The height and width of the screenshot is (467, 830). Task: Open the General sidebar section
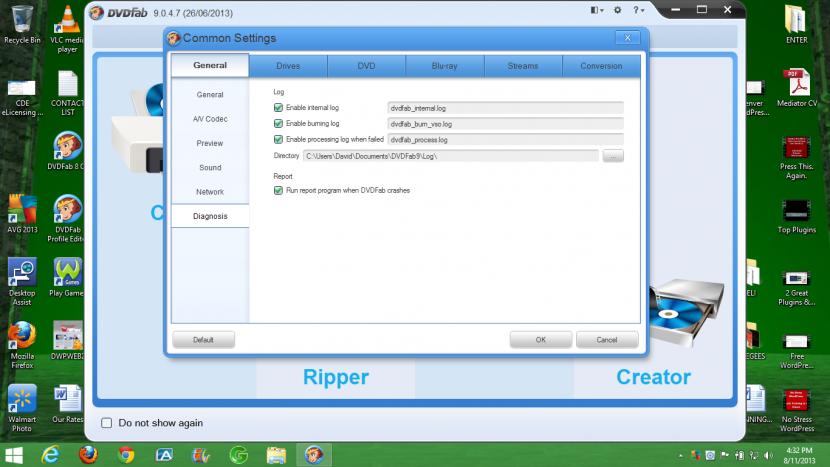click(x=210, y=95)
